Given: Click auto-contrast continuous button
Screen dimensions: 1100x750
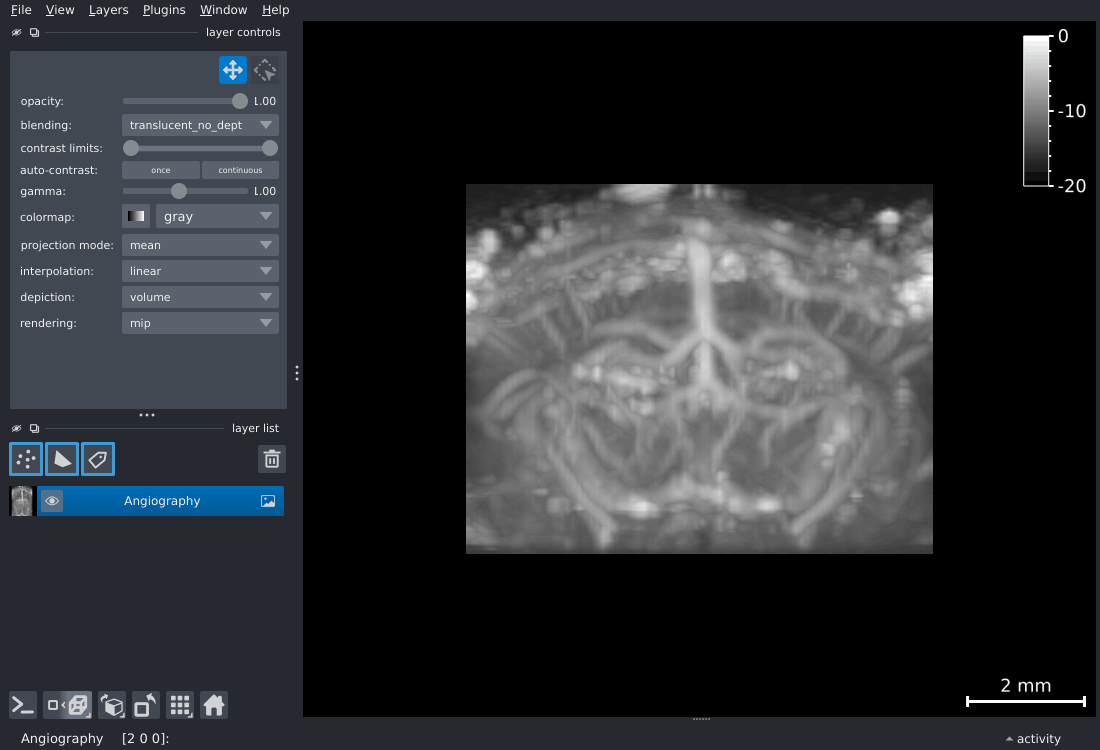Looking at the screenshot, I should [240, 170].
